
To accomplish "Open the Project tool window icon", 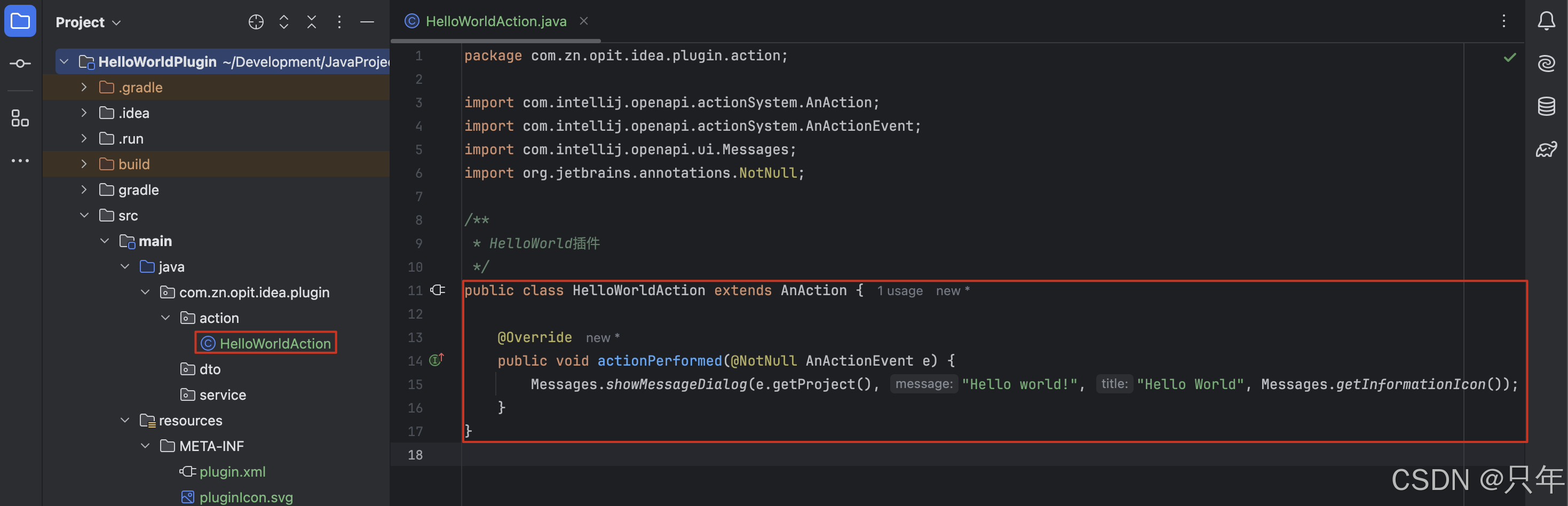I will (x=20, y=22).
